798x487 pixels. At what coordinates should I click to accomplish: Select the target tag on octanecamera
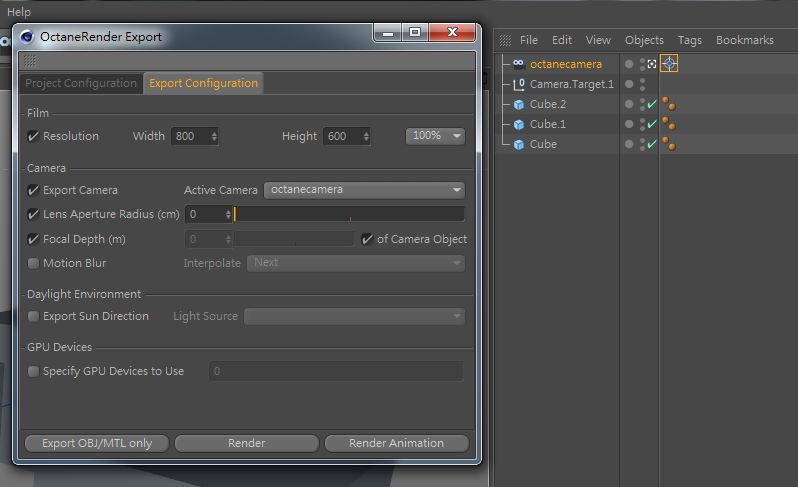(x=669, y=64)
